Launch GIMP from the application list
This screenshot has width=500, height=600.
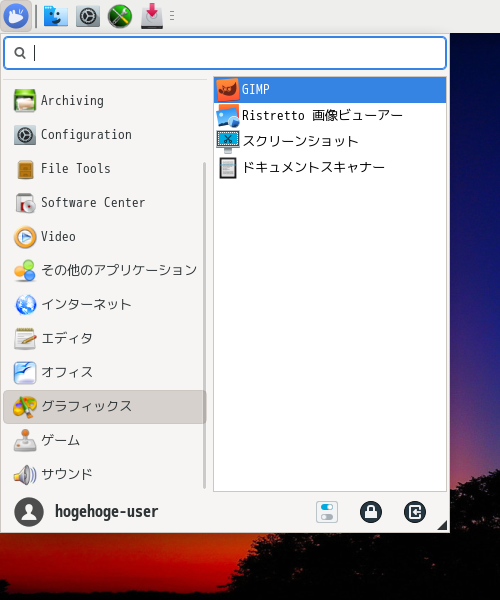(330, 90)
